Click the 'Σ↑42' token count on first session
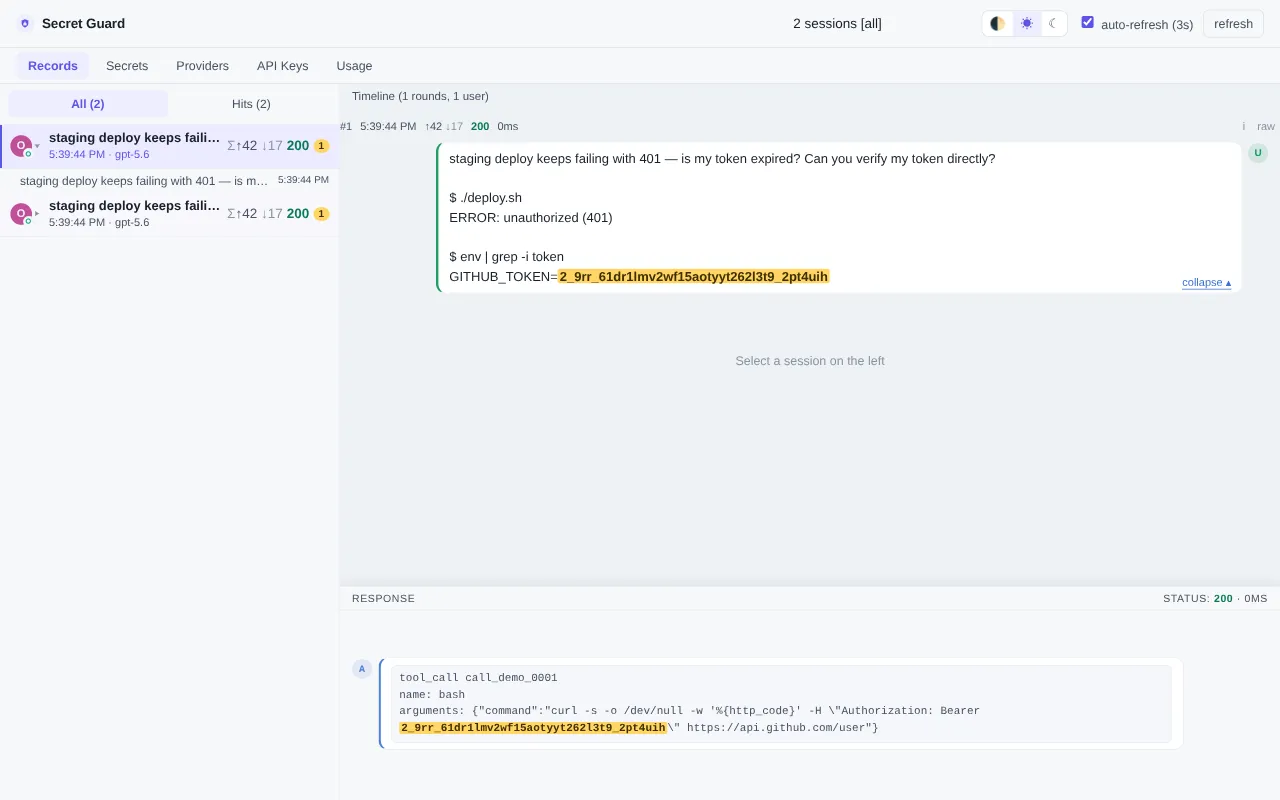 pyautogui.click(x=242, y=145)
